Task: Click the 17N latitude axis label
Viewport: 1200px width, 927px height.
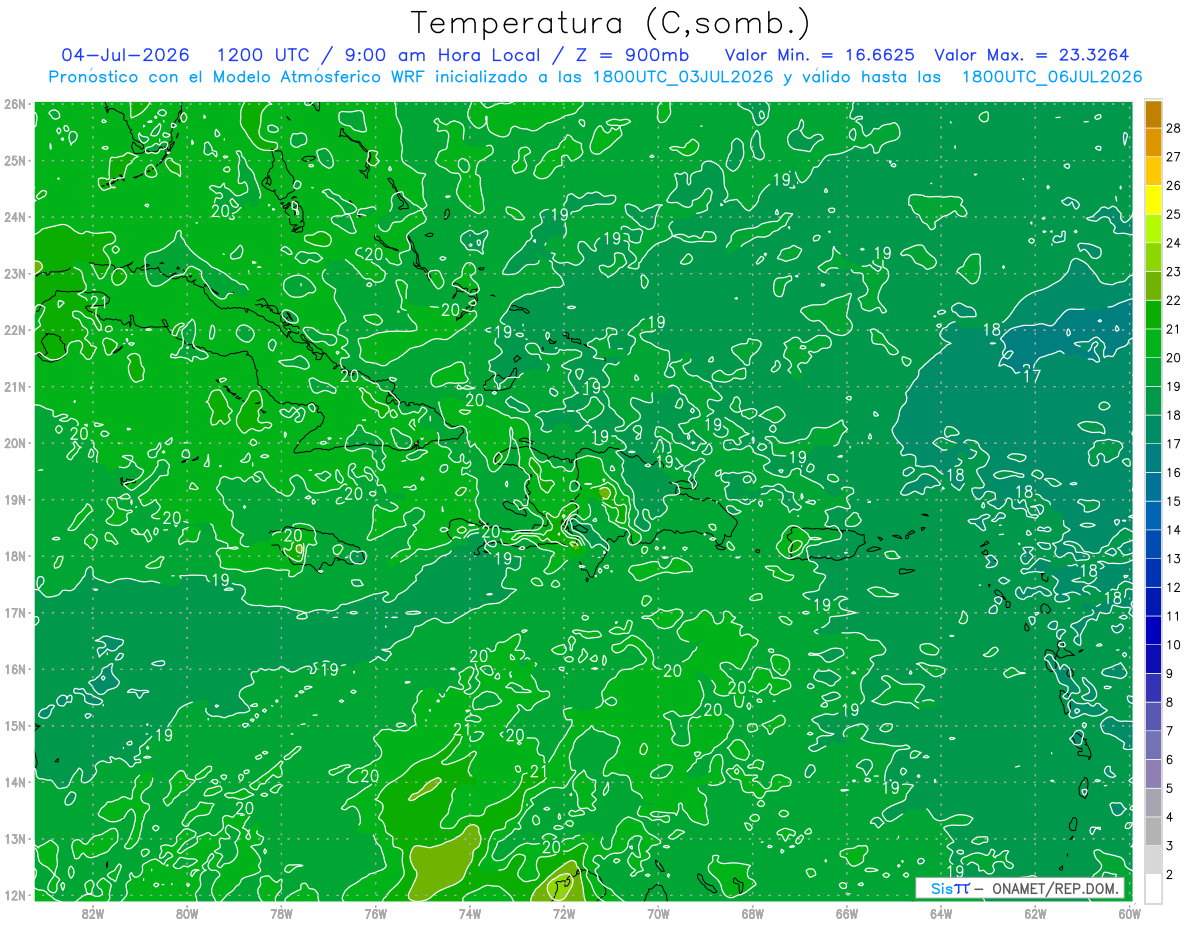Action: click(x=14, y=612)
